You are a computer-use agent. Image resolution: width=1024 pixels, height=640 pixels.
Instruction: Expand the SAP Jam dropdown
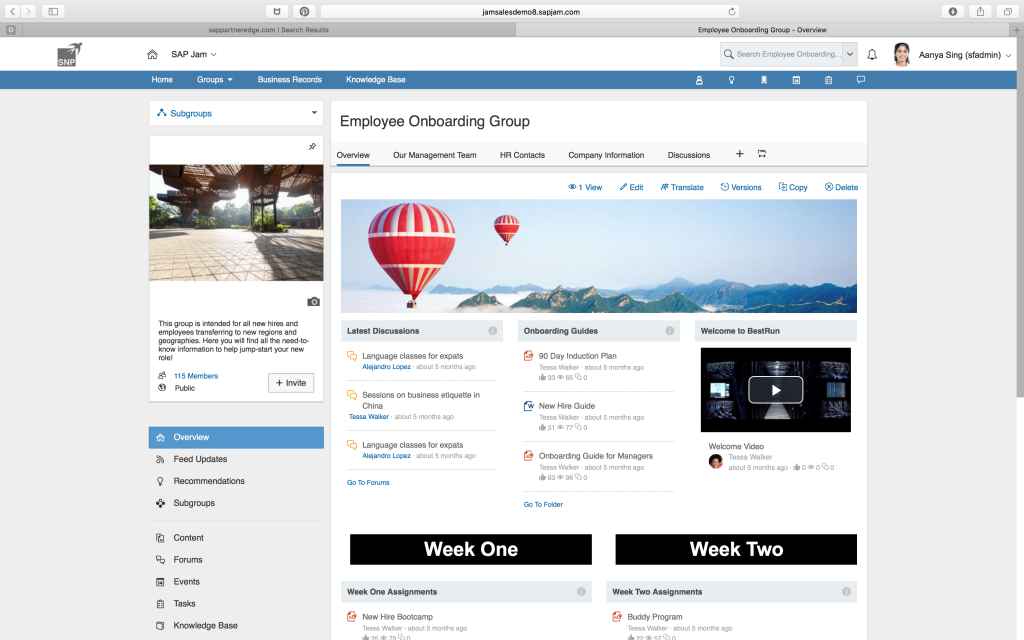tap(193, 54)
